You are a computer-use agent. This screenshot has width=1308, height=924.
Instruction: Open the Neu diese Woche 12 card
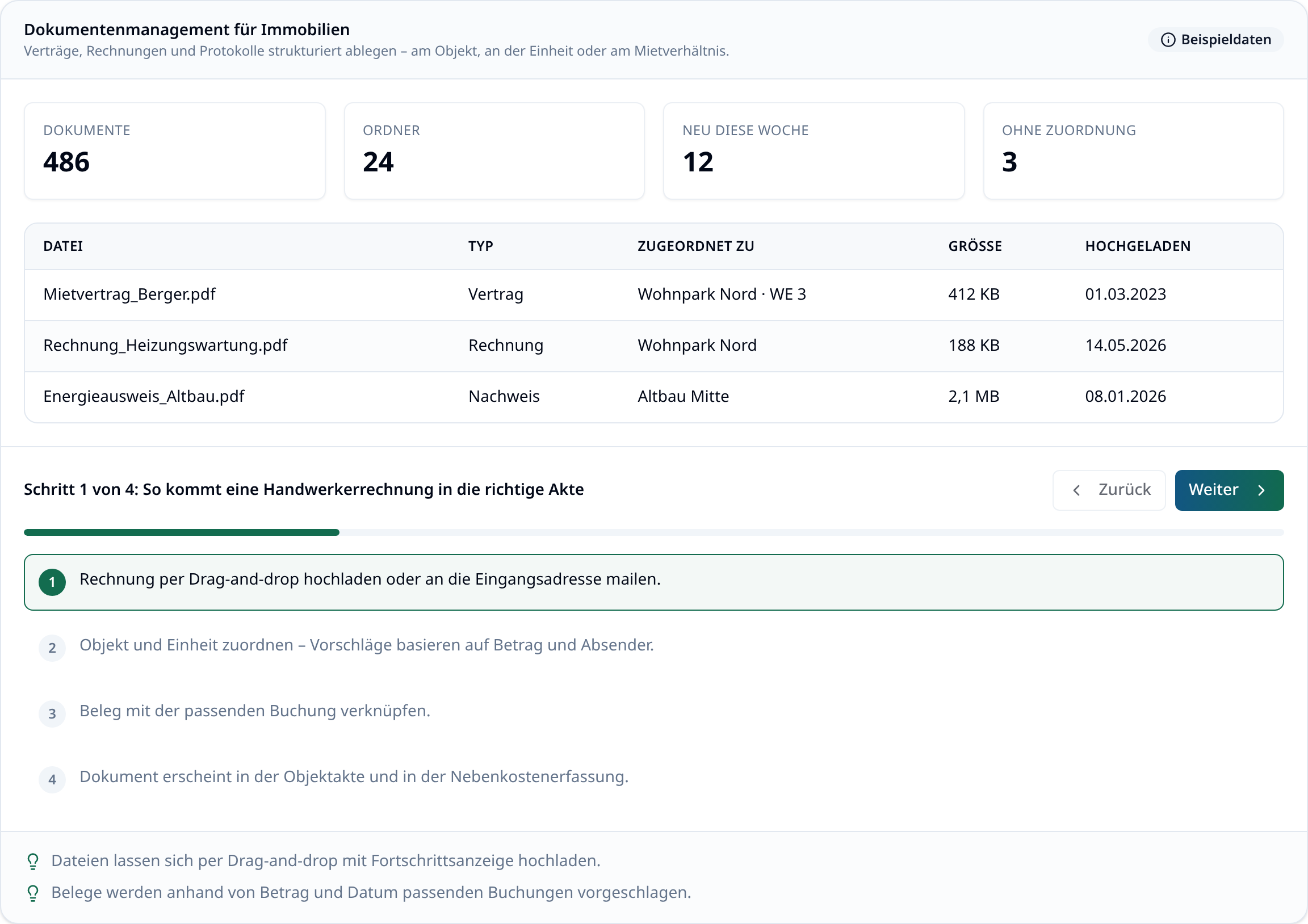[x=814, y=151]
